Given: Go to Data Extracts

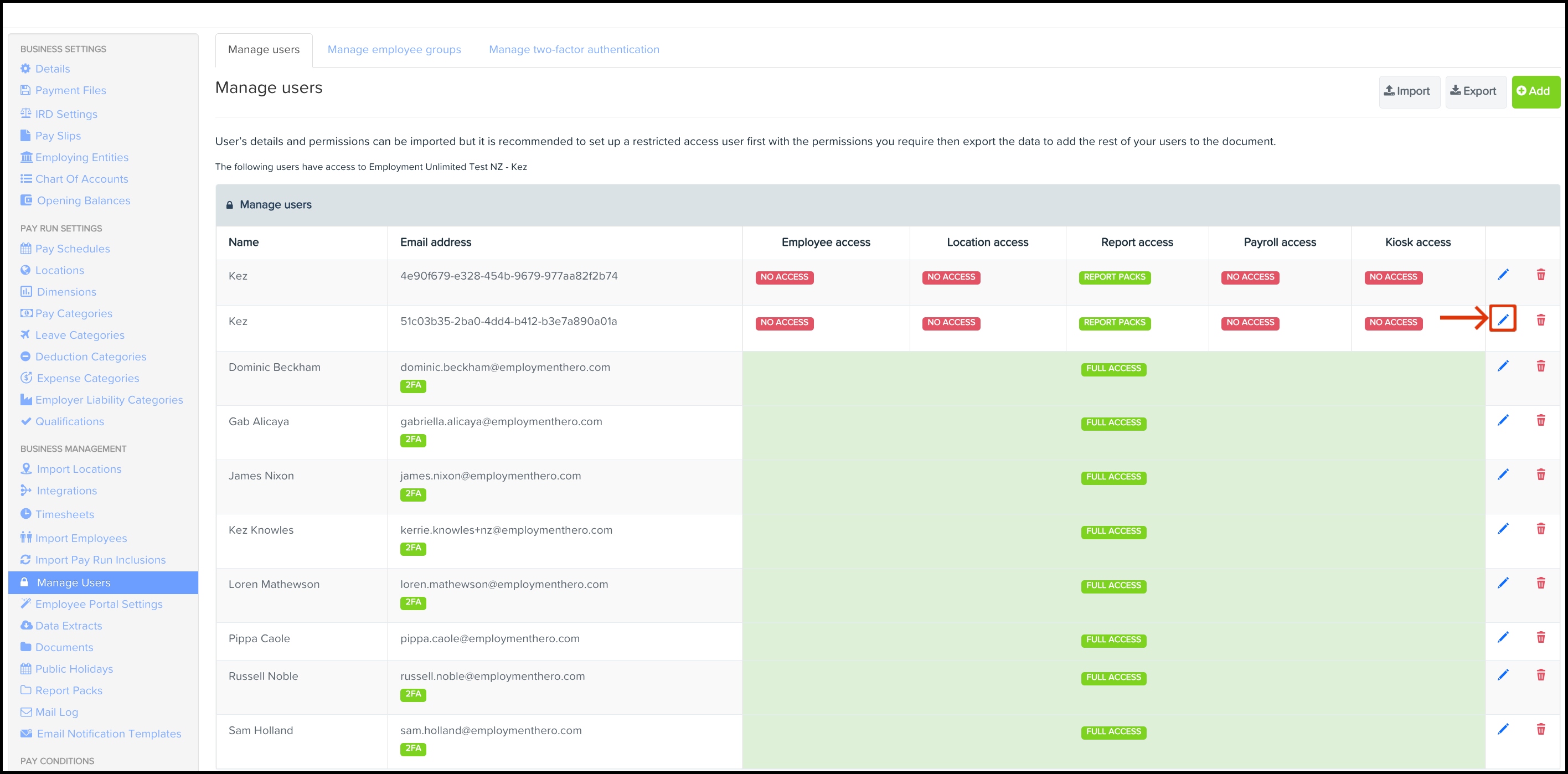Looking at the screenshot, I should point(61,626).
